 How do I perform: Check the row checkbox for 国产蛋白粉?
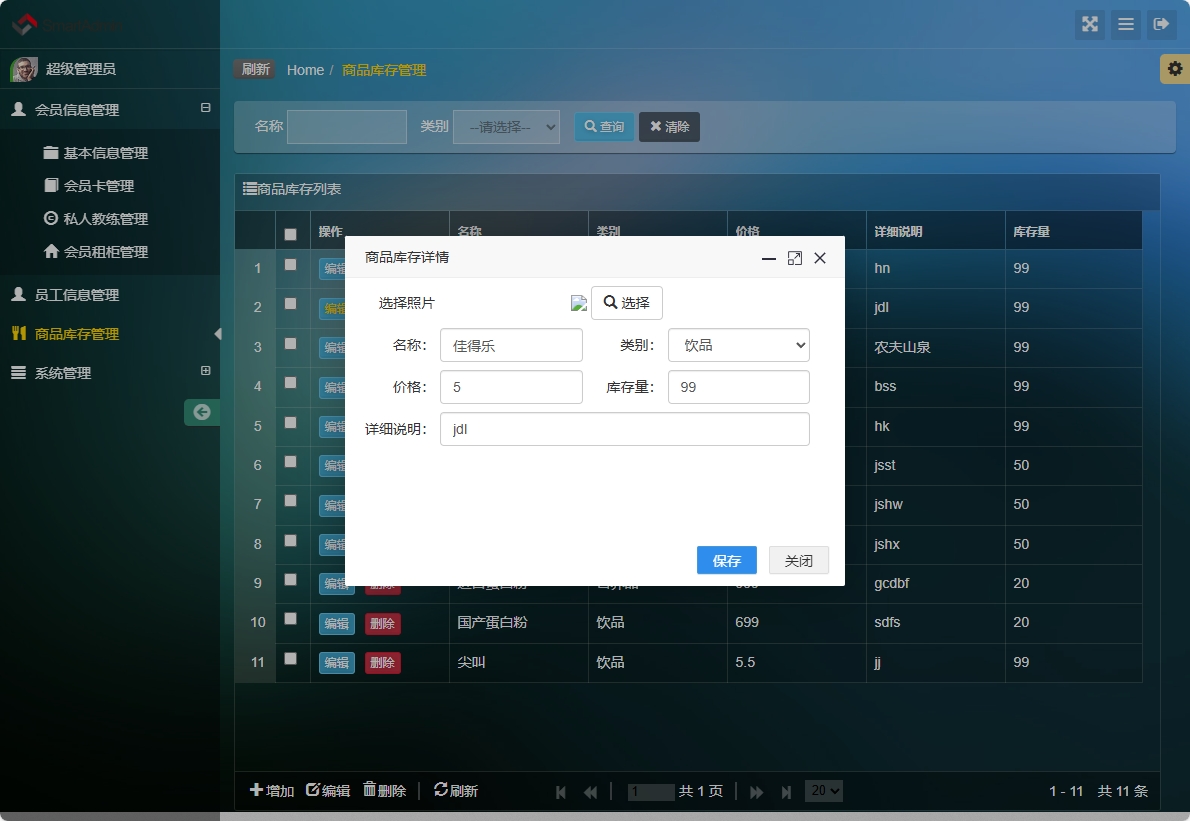(x=292, y=622)
